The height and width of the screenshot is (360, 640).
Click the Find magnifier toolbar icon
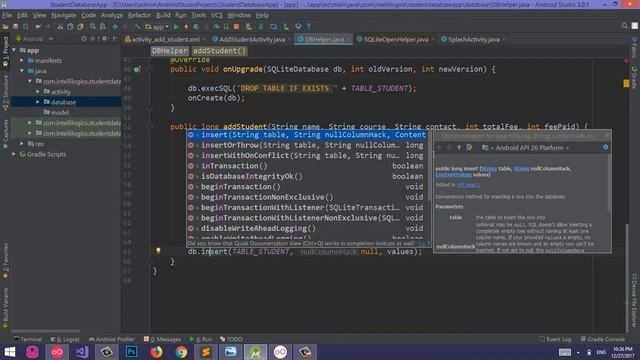click(93, 27)
